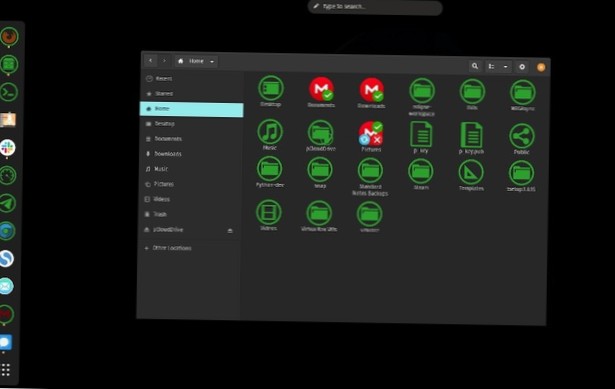
Task: Open the MEGA-synced Downloads folder icon
Action: coord(371,90)
